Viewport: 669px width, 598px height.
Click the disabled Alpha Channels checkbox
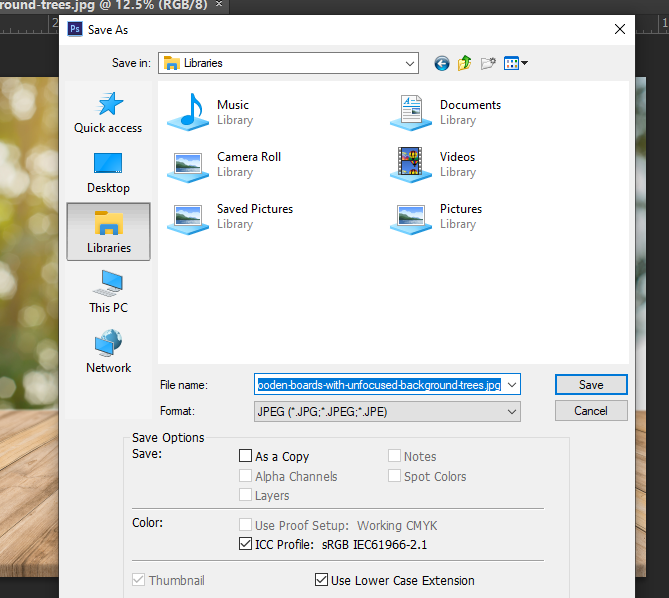click(245, 475)
